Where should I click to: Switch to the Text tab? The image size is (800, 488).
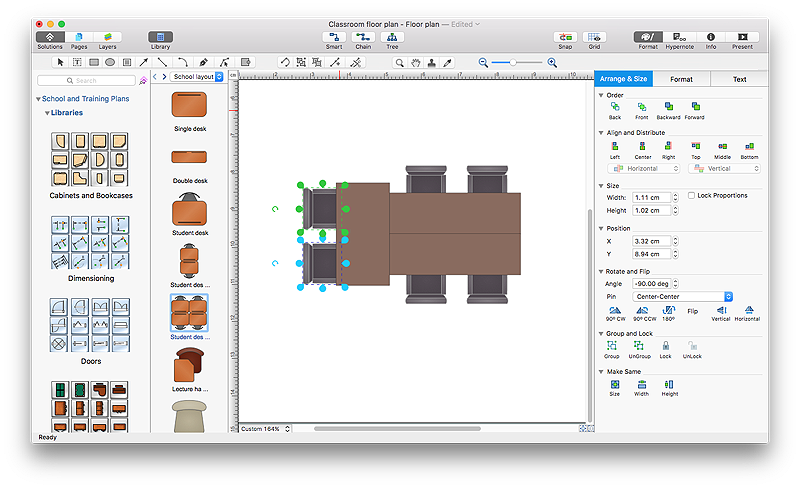tap(739, 79)
